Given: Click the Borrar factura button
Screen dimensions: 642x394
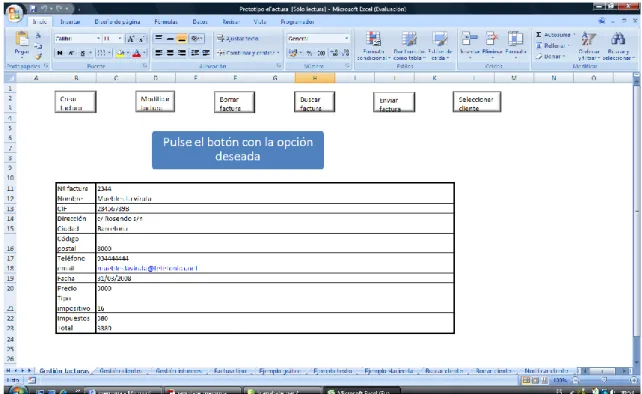Looking at the screenshot, I should [234, 102].
